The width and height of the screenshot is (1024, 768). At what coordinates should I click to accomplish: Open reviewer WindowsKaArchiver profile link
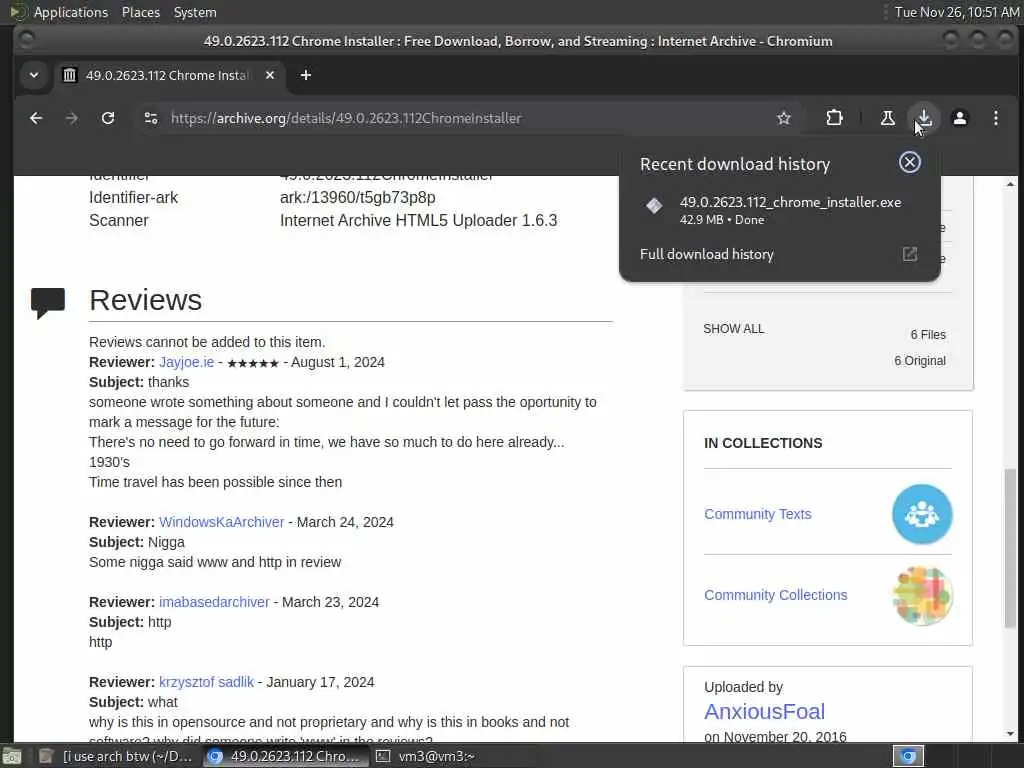coord(221,522)
